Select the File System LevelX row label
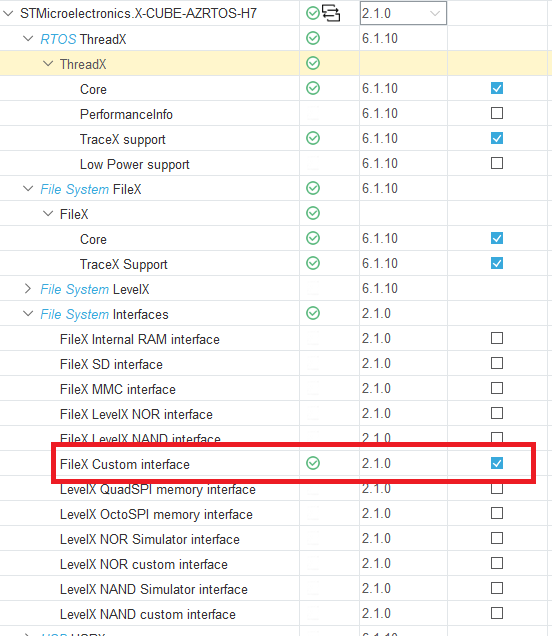 coord(95,289)
